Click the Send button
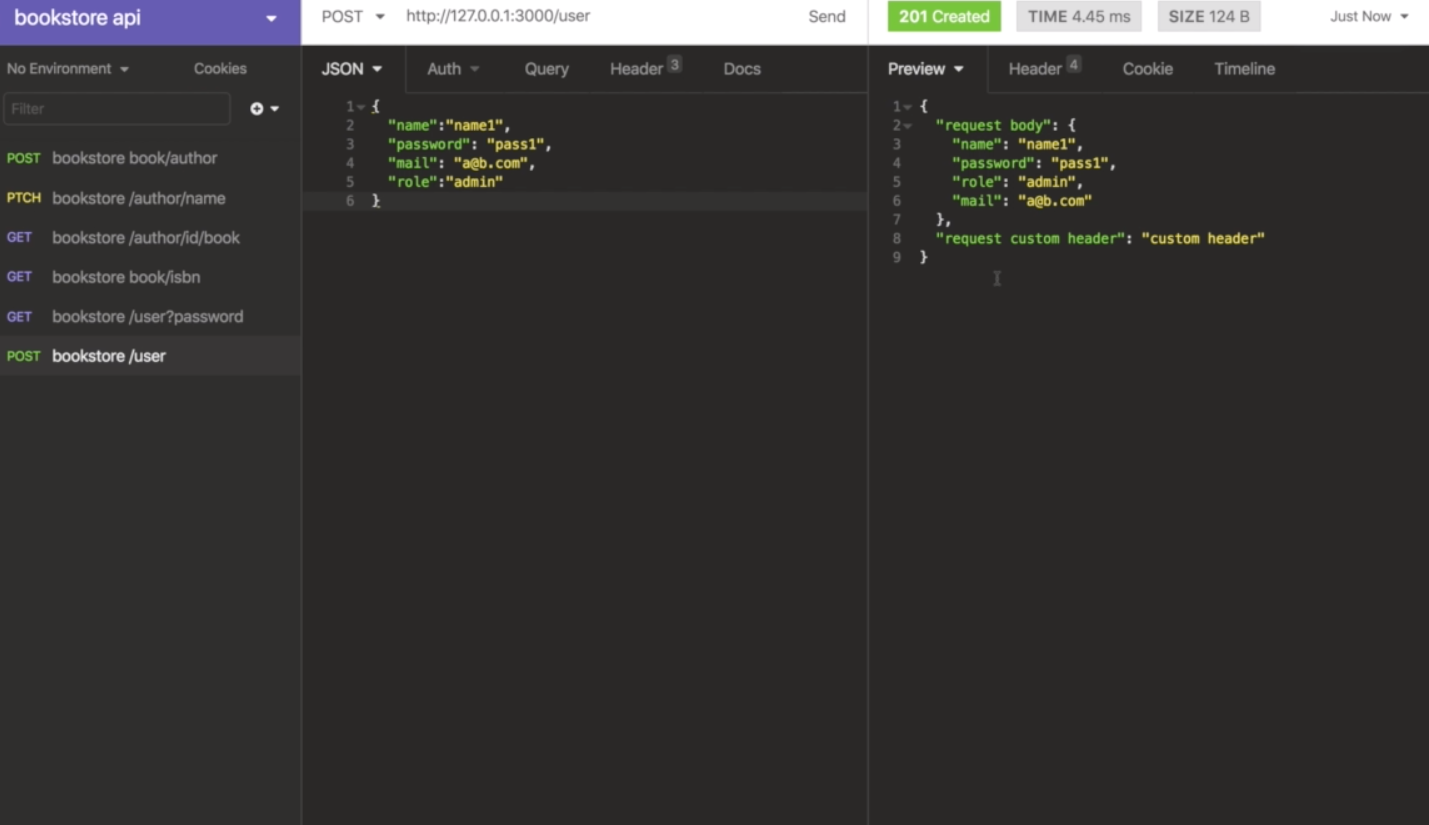The width and height of the screenshot is (1429, 825). pos(826,16)
